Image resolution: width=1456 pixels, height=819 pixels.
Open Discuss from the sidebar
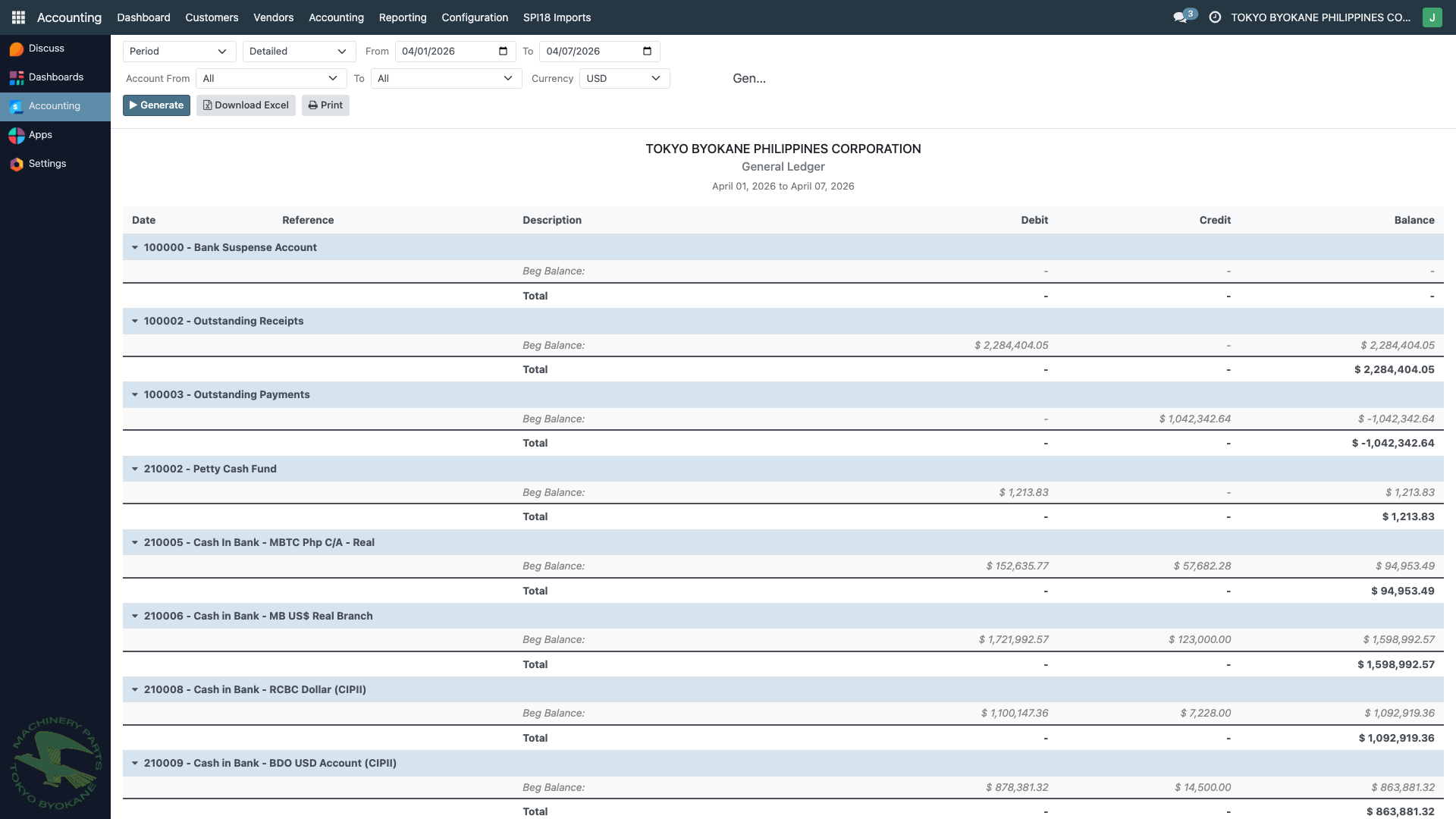tap(45, 48)
